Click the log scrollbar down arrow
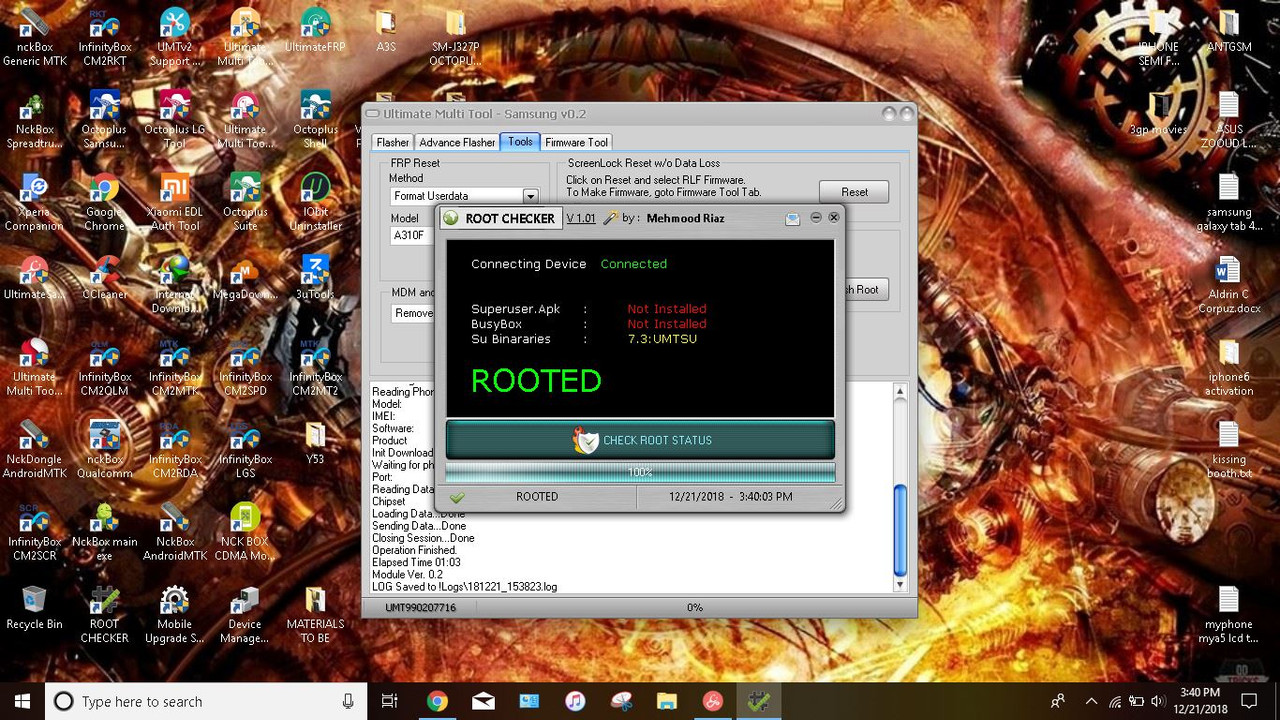The width and height of the screenshot is (1280, 720). pyautogui.click(x=900, y=584)
